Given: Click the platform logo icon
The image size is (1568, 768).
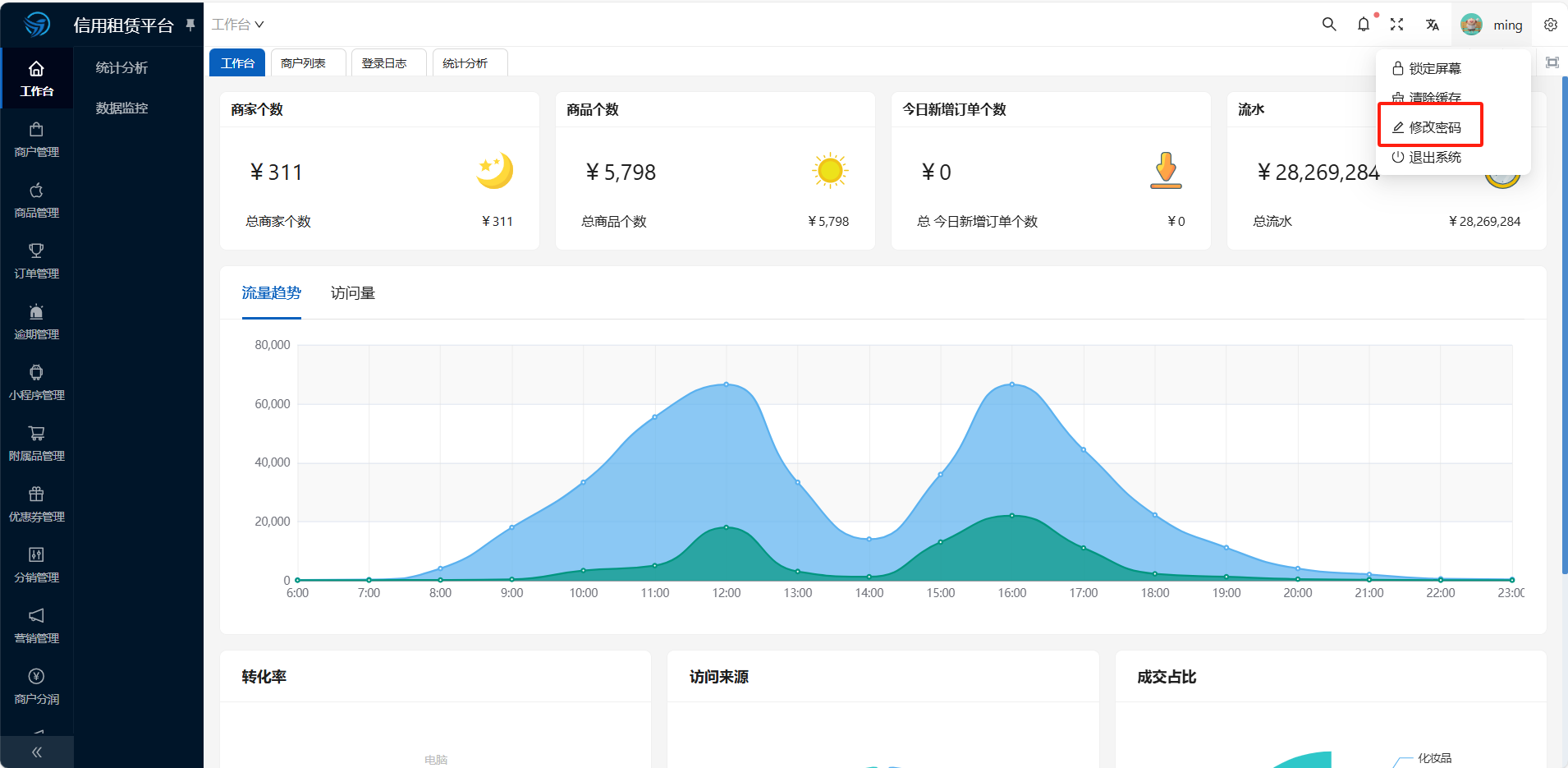Looking at the screenshot, I should click(37, 25).
